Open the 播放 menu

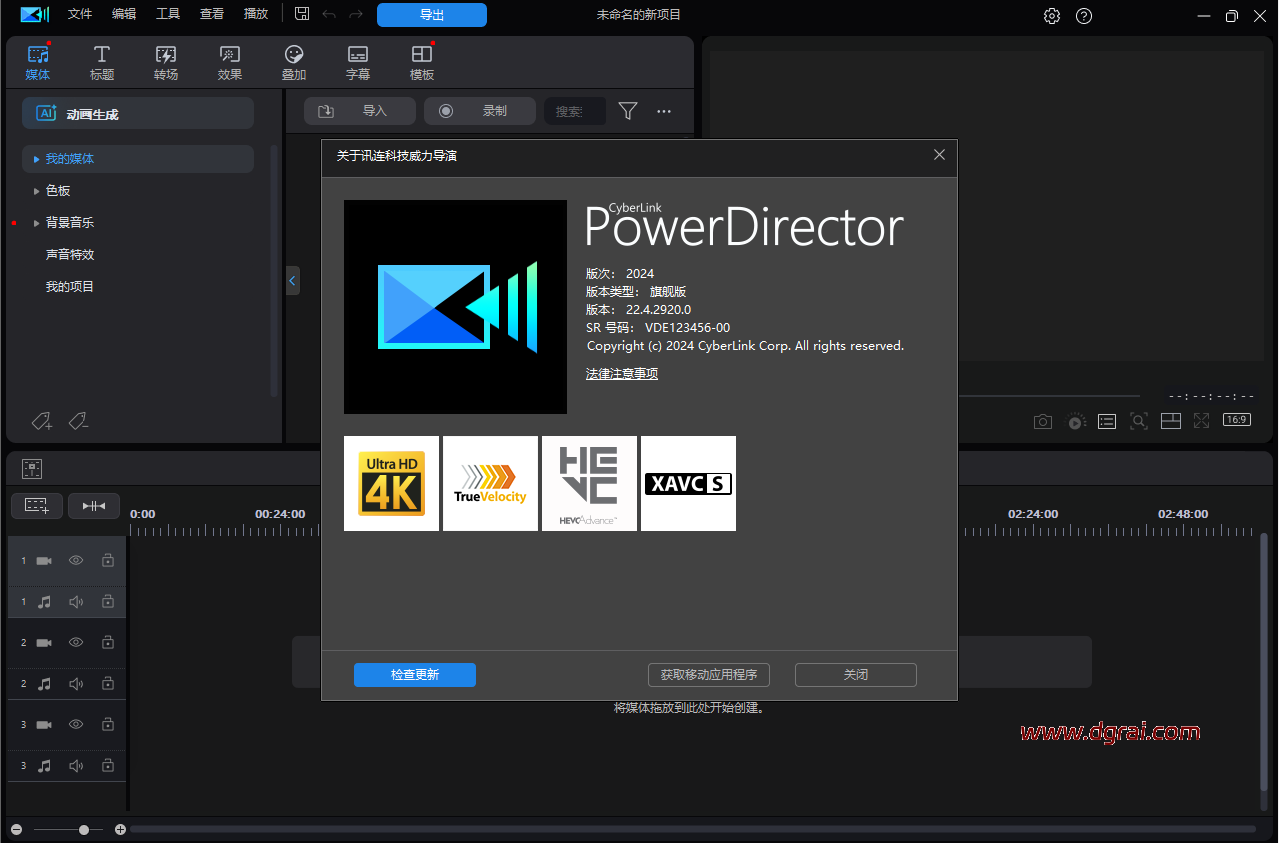click(256, 14)
